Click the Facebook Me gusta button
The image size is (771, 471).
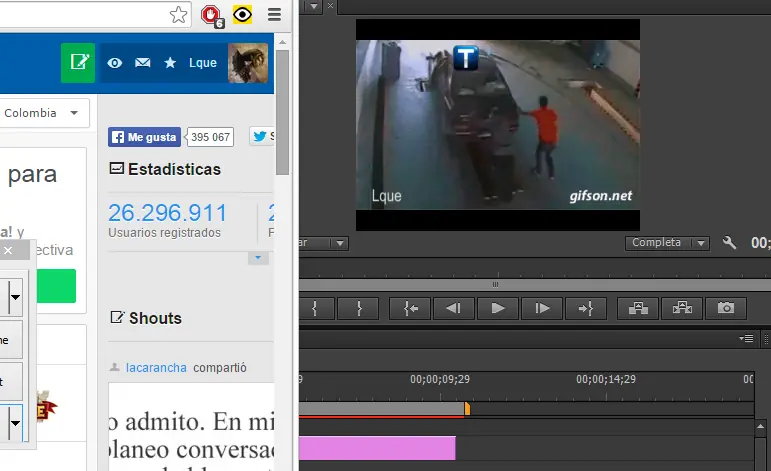point(144,137)
